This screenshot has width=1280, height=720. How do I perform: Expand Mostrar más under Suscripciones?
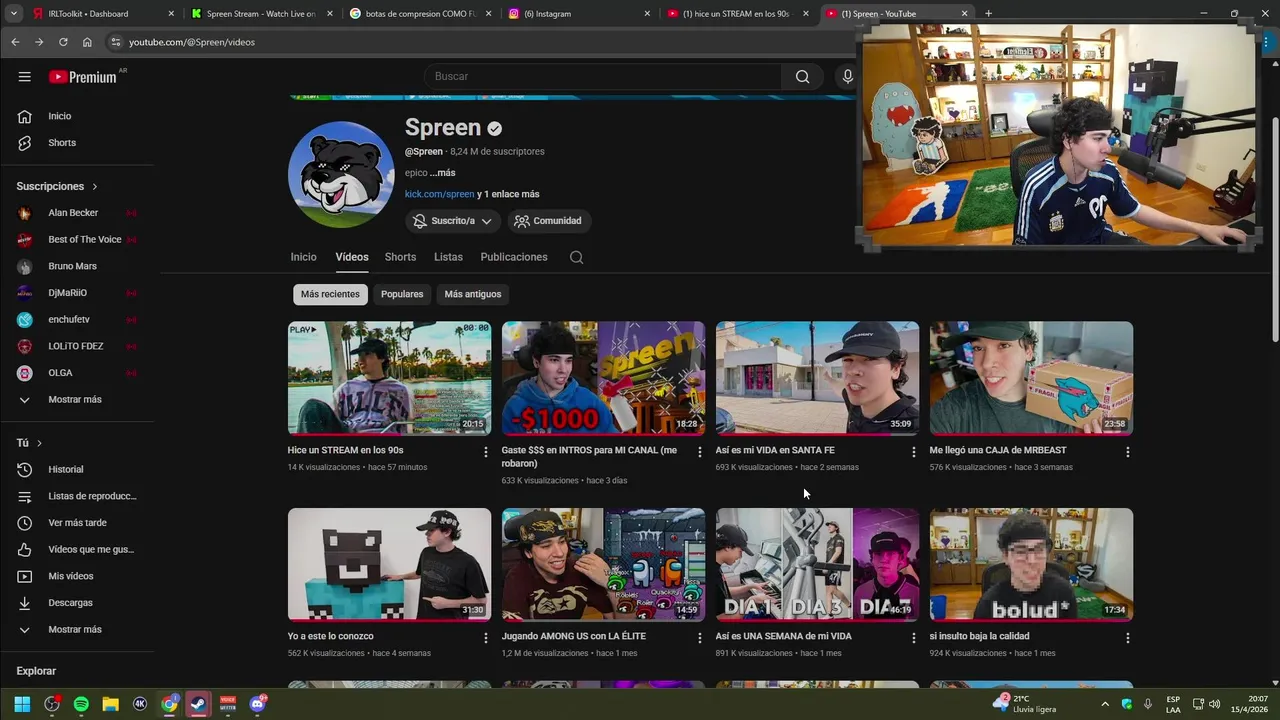77,399
